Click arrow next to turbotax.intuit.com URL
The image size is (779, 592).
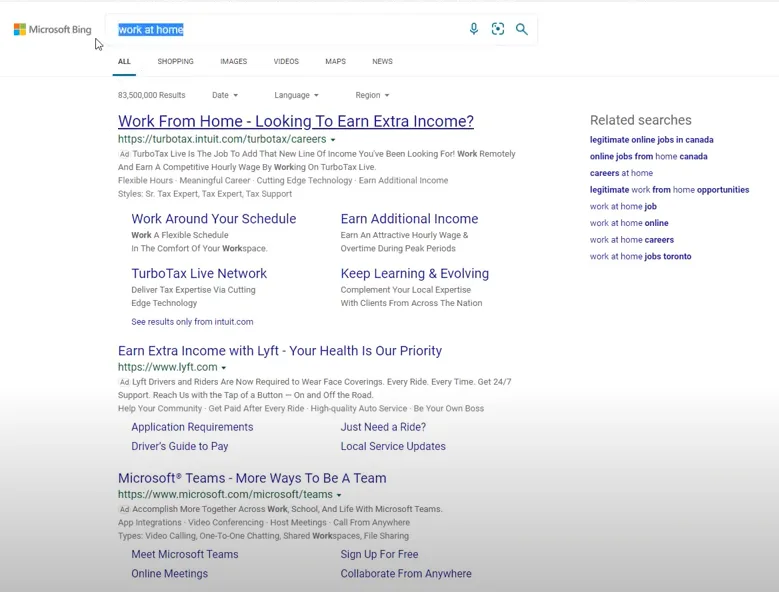click(333, 140)
